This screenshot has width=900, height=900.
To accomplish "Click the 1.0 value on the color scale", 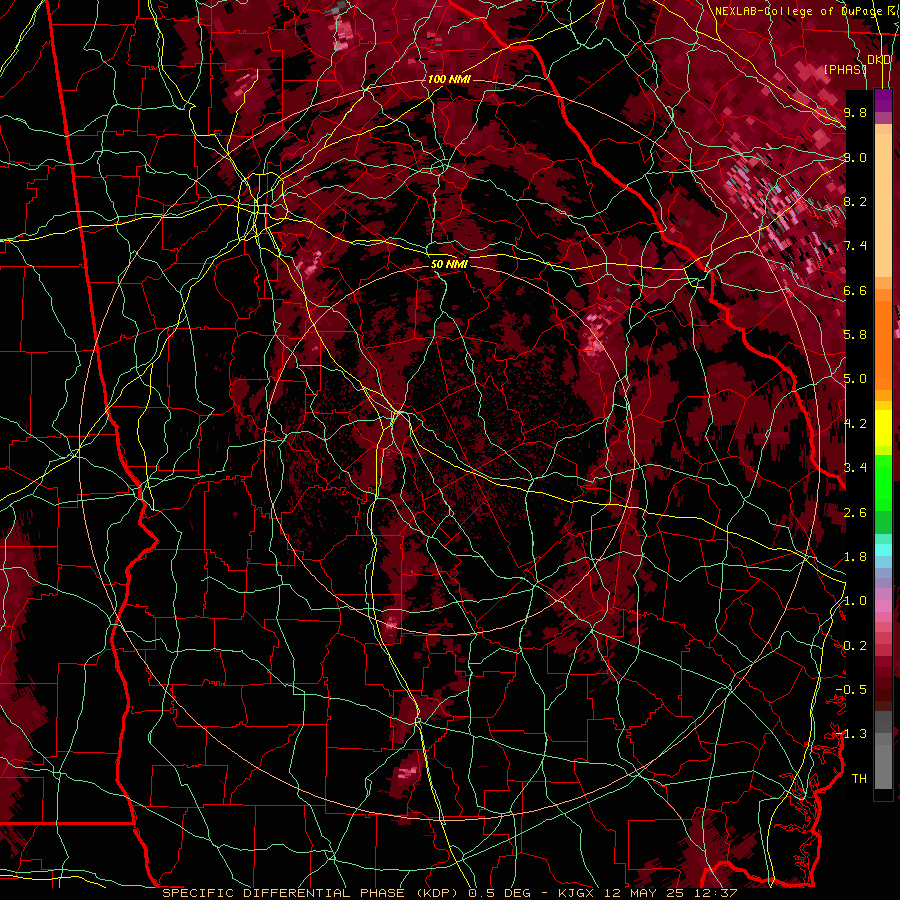I will pyautogui.click(x=855, y=601).
